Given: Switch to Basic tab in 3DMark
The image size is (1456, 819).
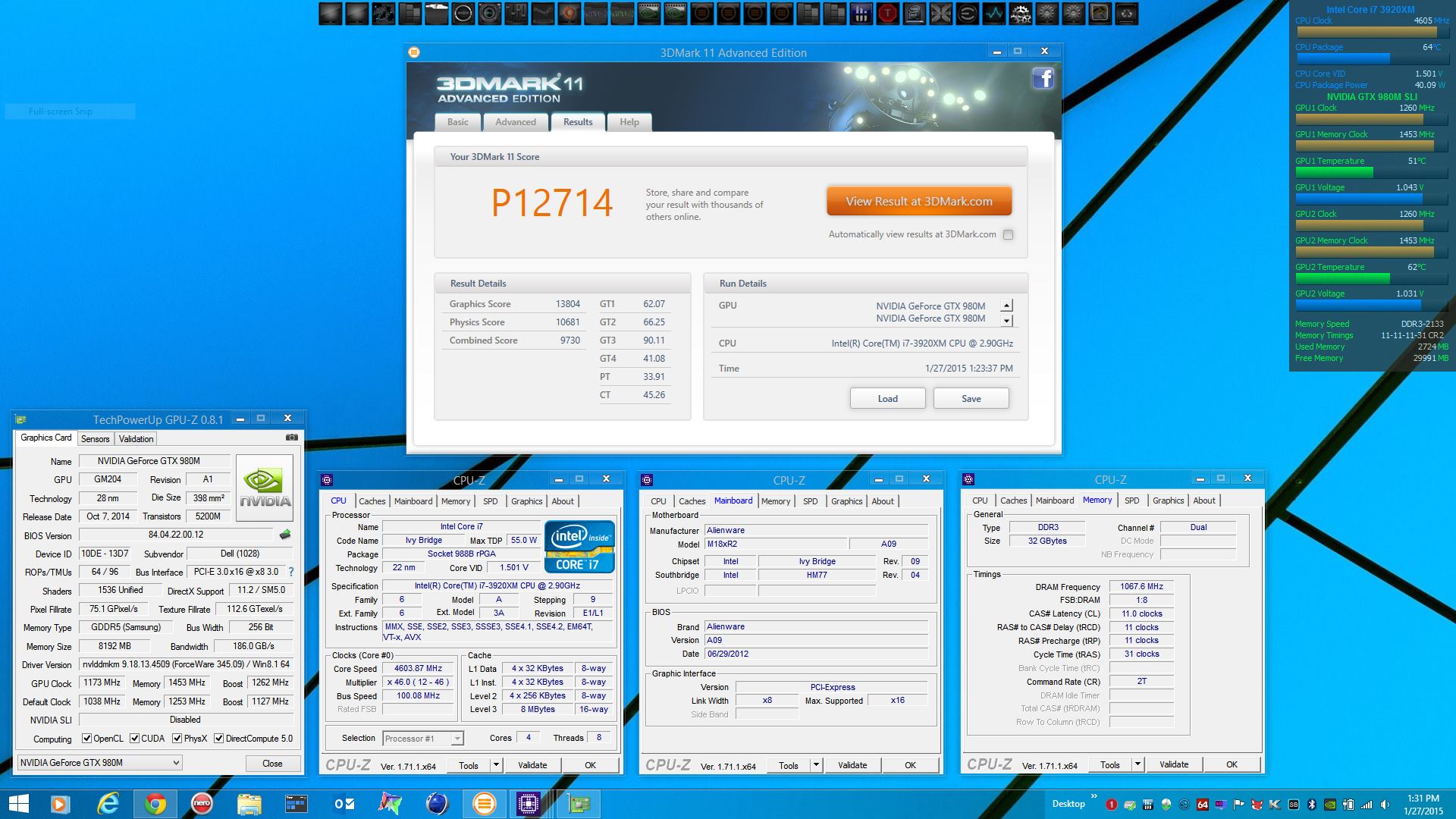Looking at the screenshot, I should point(458,122).
